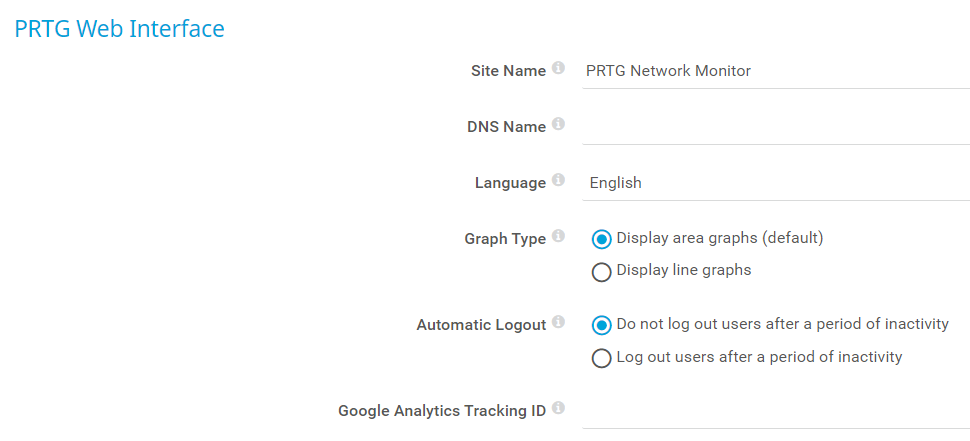This screenshot has height=441, width=970.
Task: Click the DNS Name label text
Action: pyautogui.click(x=506, y=127)
